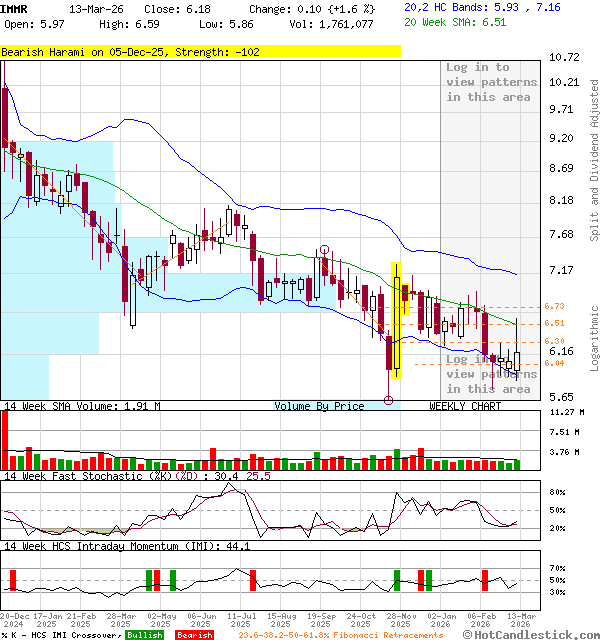Click the 14 Week Fast Stochastic title
600x640 pixels.
click(120, 476)
